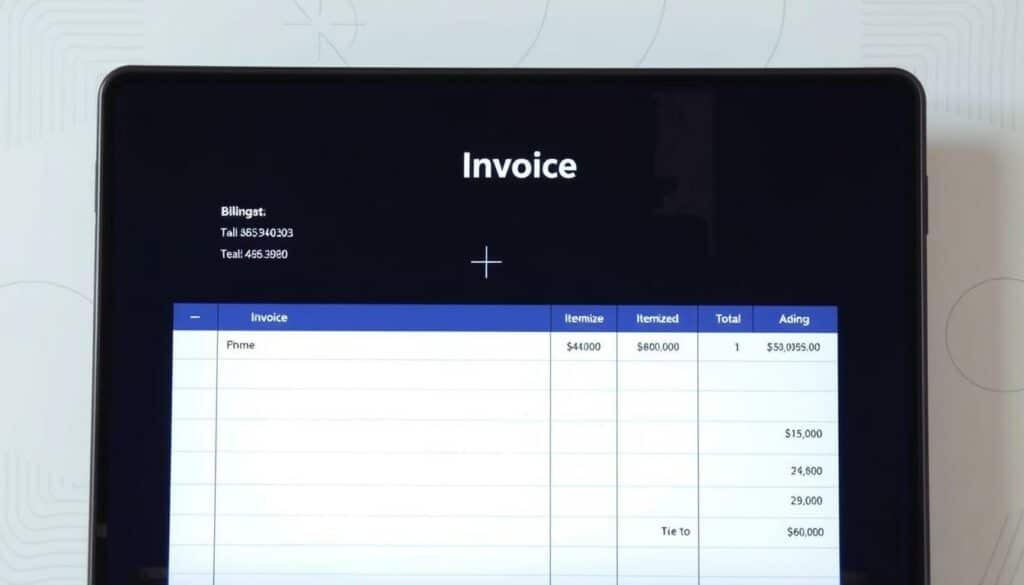Click the 29,000 amount cell
The image size is (1024, 585).
tap(806, 501)
